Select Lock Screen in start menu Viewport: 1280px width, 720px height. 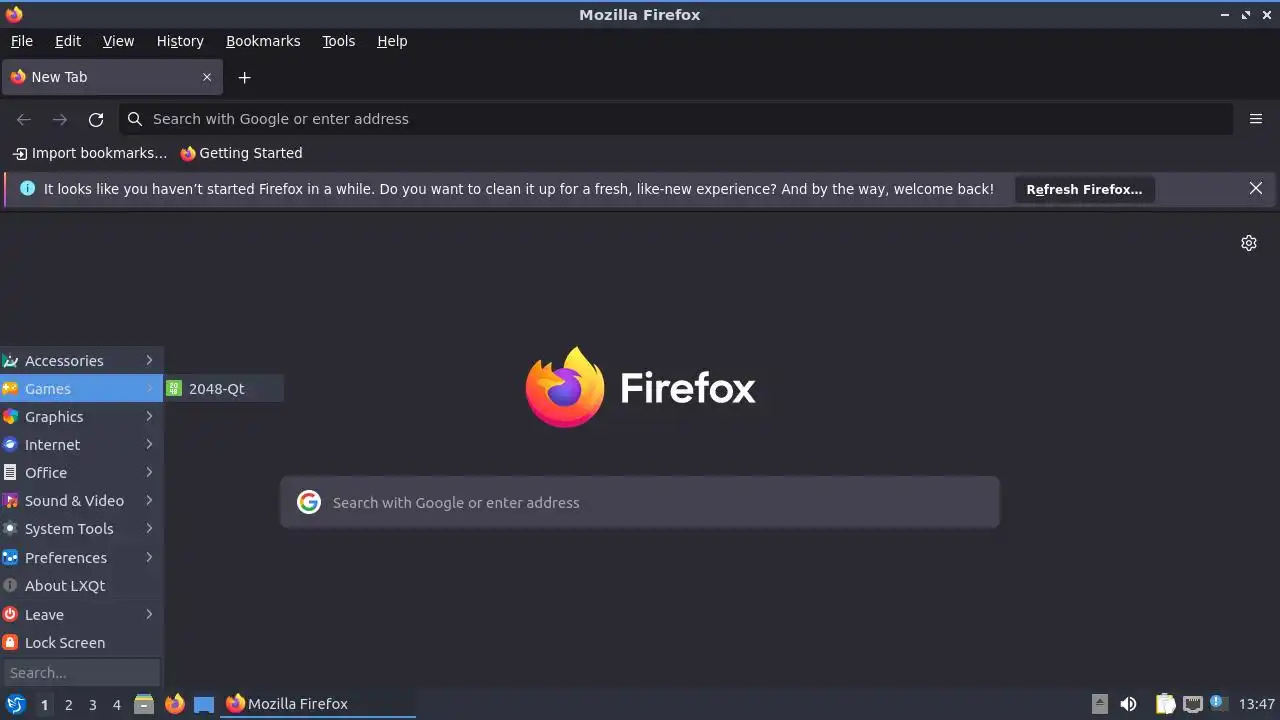pos(81,643)
